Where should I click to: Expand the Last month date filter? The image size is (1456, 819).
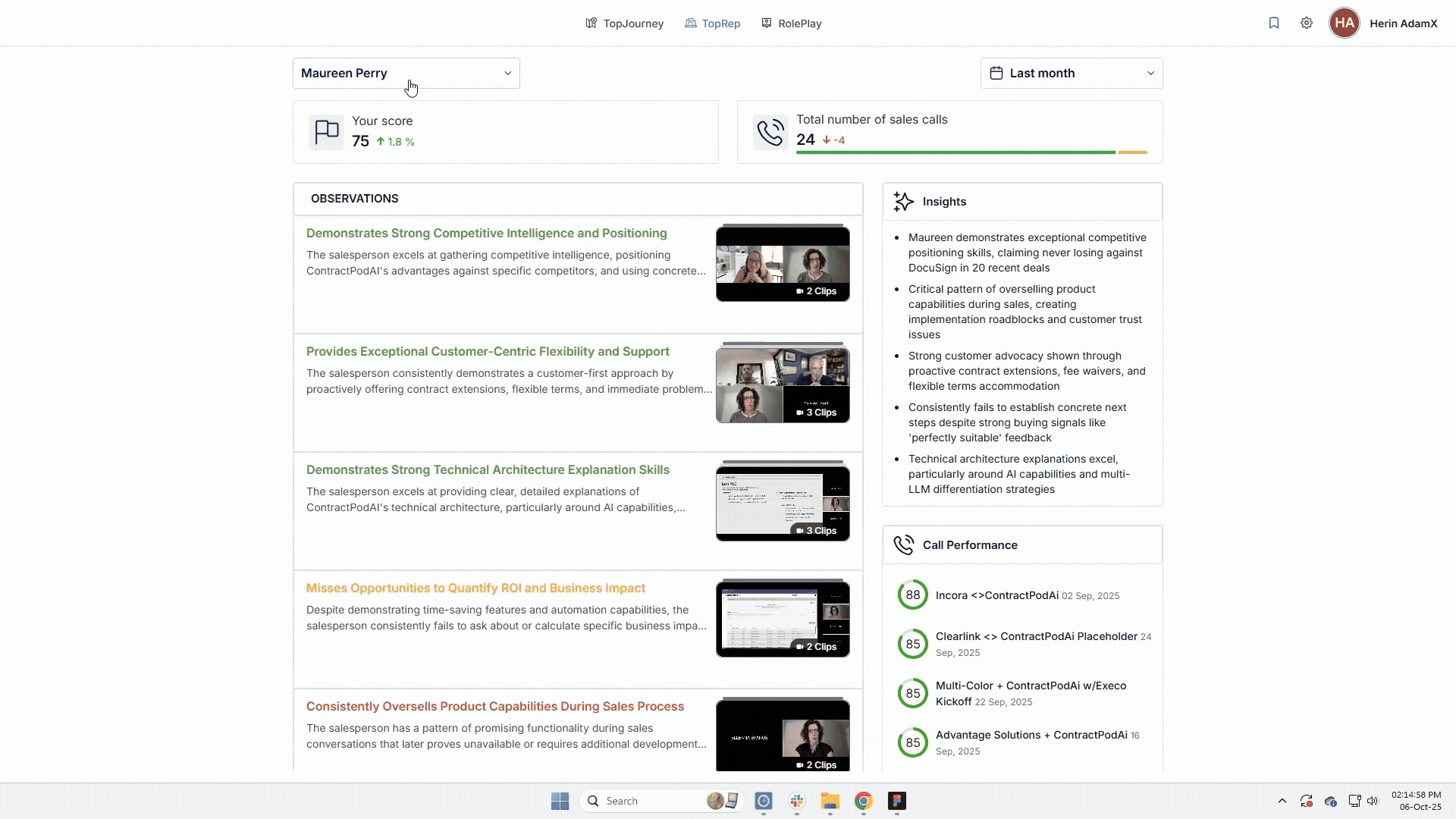(1071, 74)
